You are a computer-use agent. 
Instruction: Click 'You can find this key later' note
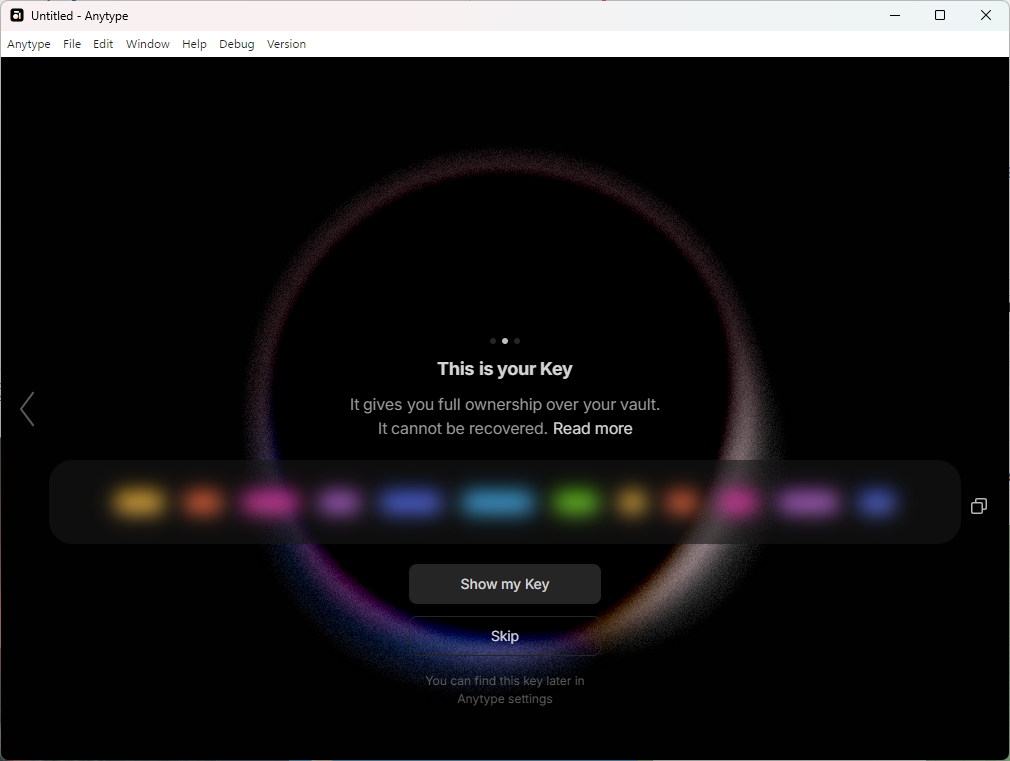tap(505, 689)
